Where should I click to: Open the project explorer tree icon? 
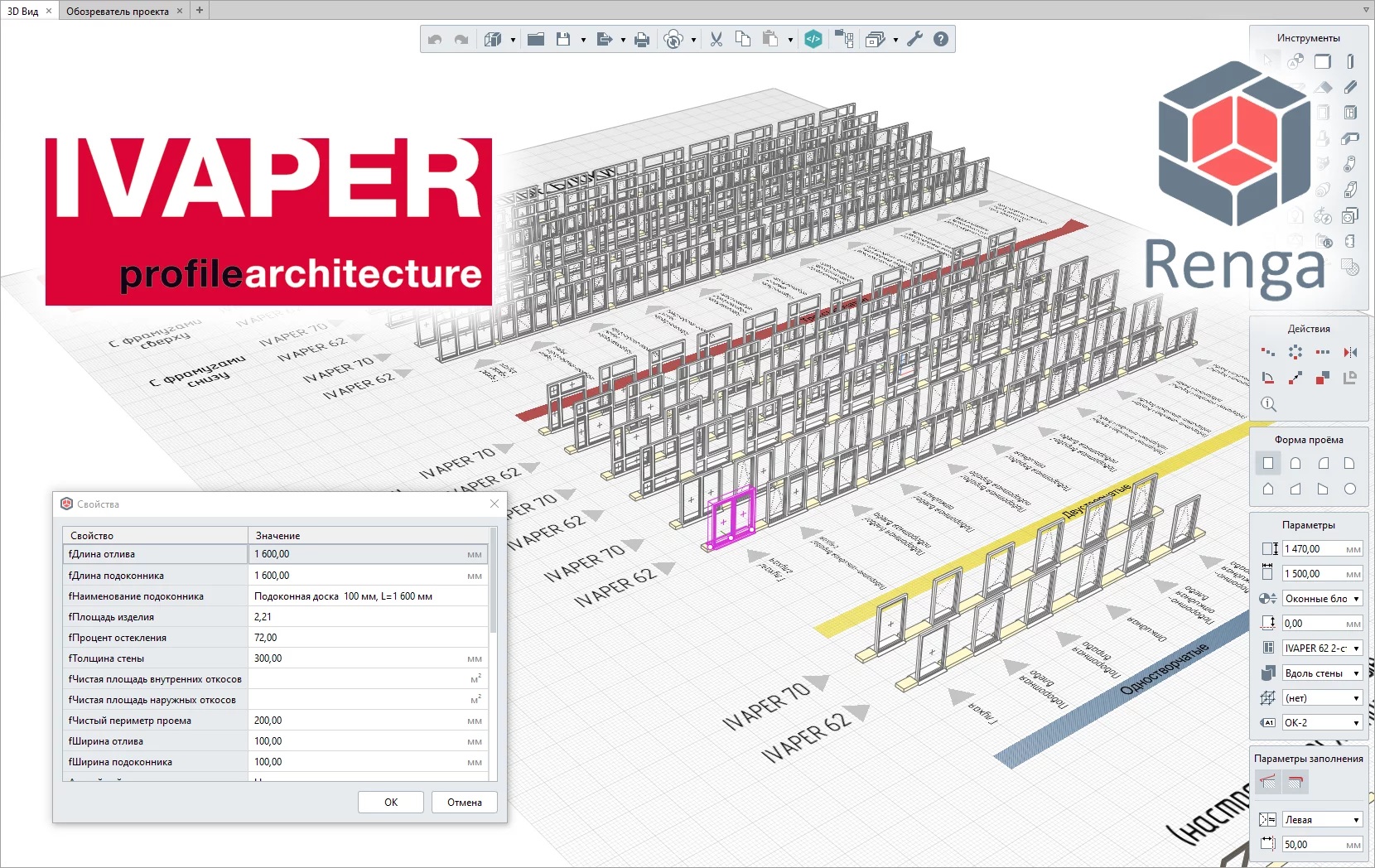(x=844, y=39)
